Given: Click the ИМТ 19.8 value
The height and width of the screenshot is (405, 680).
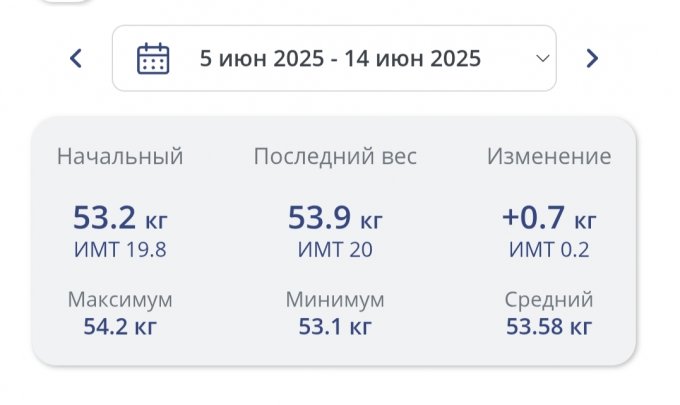Looking at the screenshot, I should point(120,249).
